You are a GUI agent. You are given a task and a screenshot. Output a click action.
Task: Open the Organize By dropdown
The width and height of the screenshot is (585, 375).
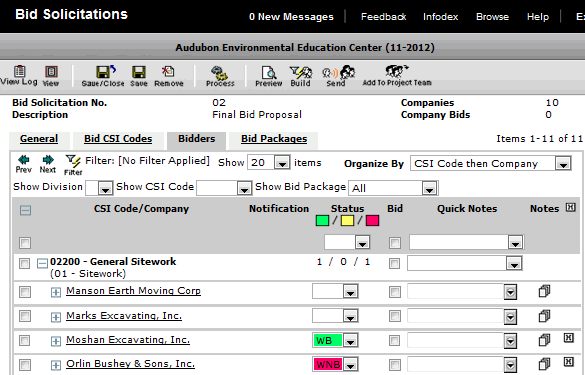(563, 163)
